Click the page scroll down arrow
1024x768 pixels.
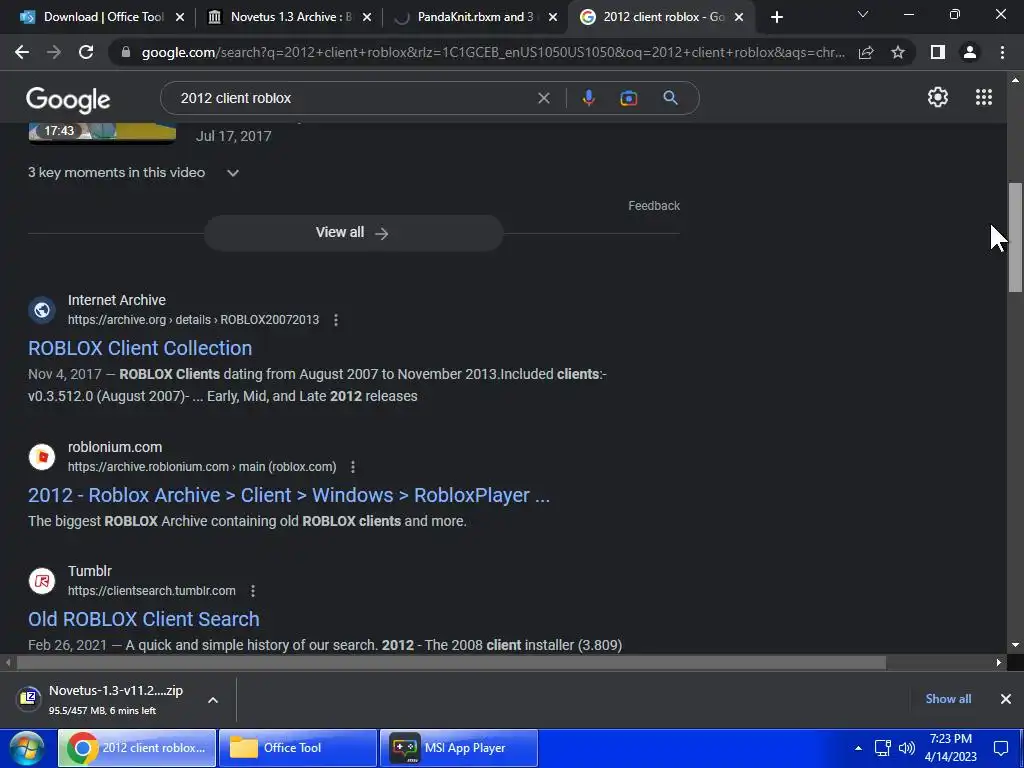1015,645
